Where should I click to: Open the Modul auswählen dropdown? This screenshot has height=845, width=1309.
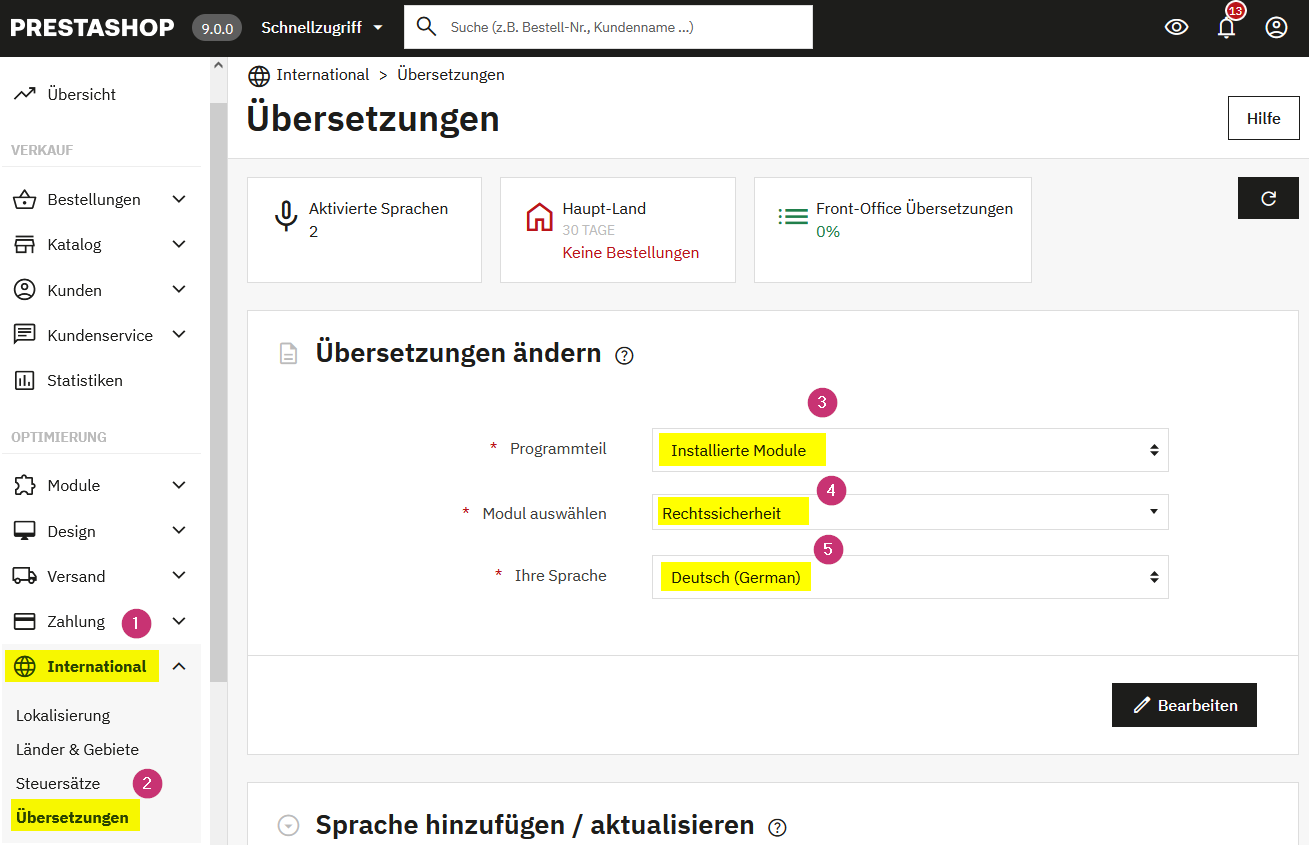click(909, 512)
